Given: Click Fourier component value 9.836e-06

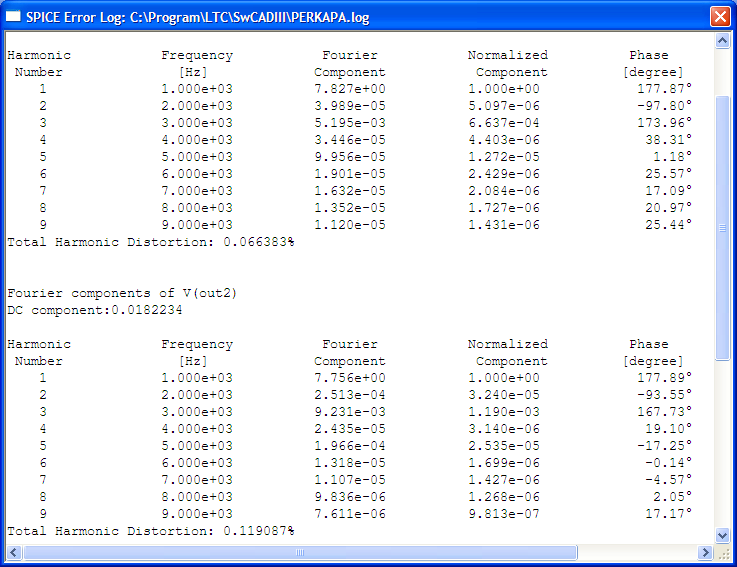Looking at the screenshot, I should pyautogui.click(x=350, y=497).
